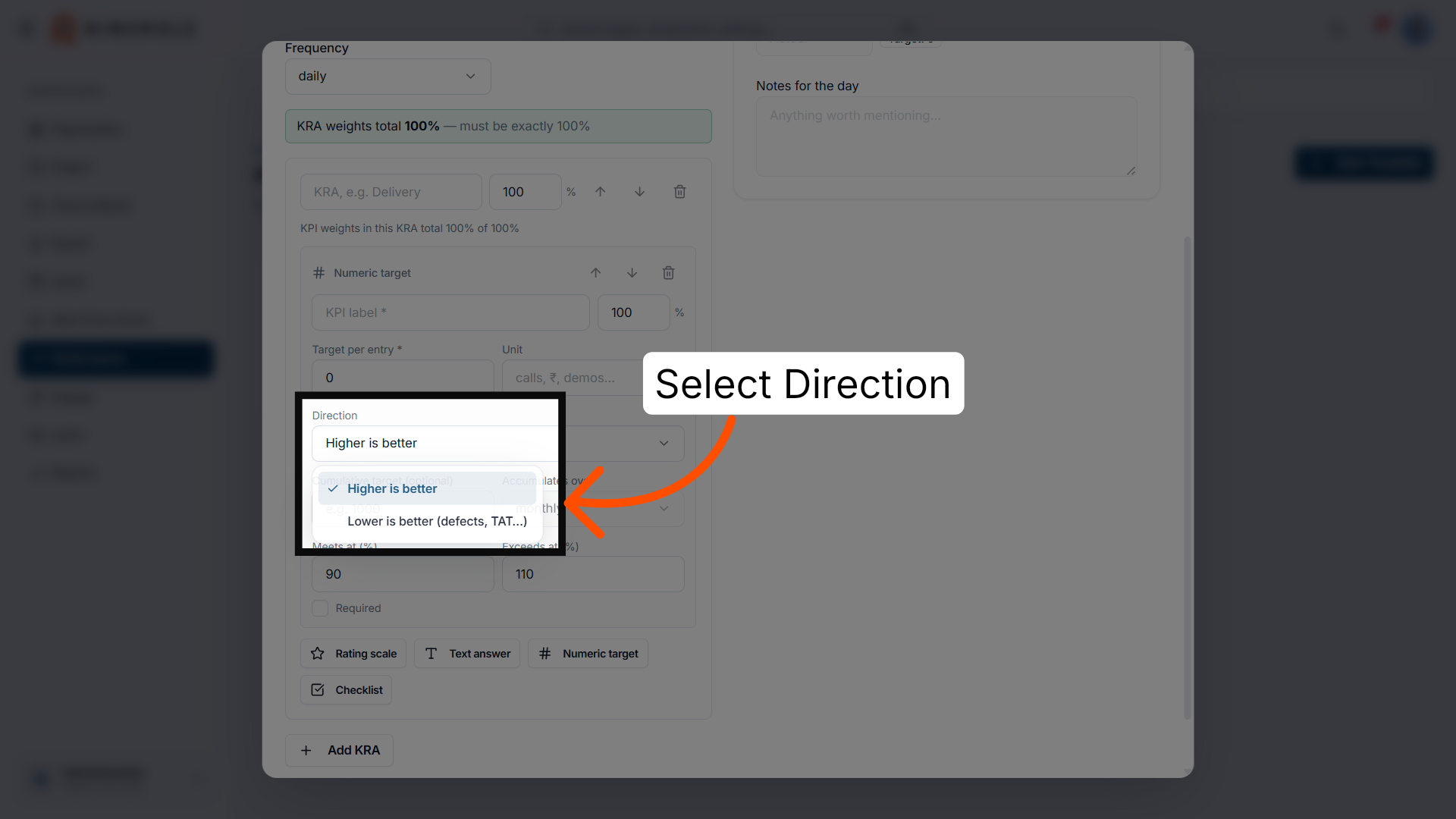Delete the KRA with trash icon
1456x819 pixels.
[679, 192]
